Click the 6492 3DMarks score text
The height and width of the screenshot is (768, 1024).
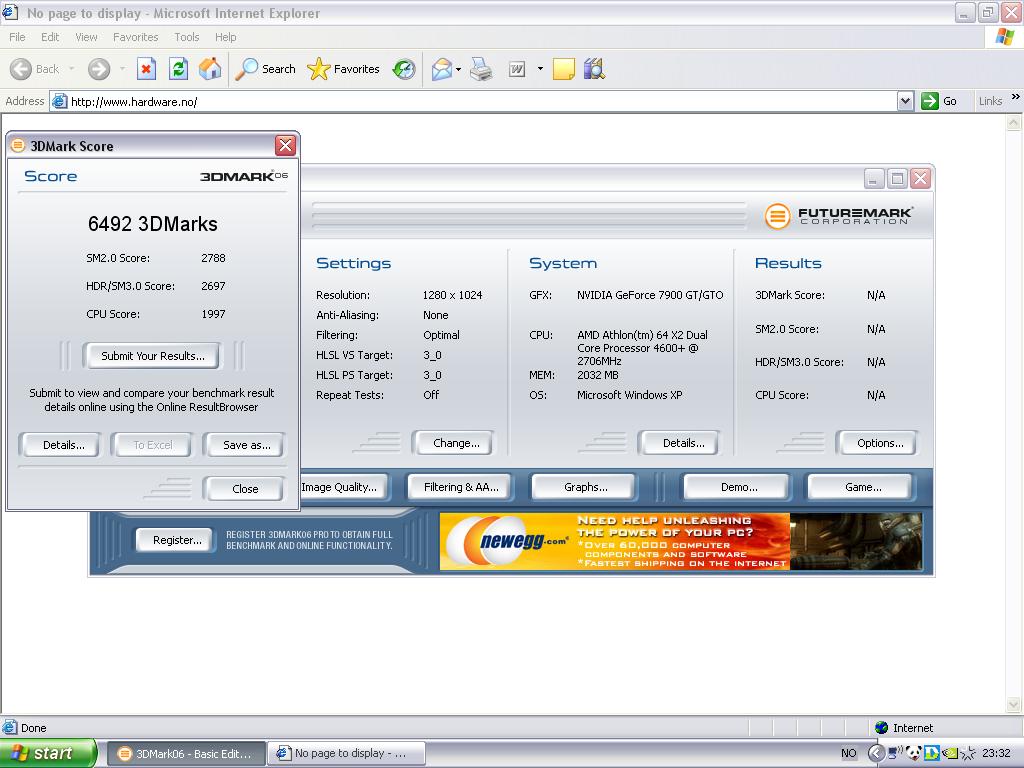(x=153, y=224)
